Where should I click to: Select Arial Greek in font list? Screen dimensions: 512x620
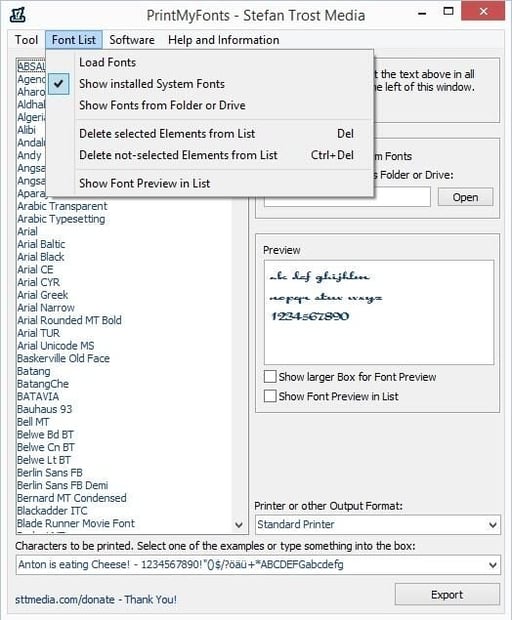[x=43, y=295]
